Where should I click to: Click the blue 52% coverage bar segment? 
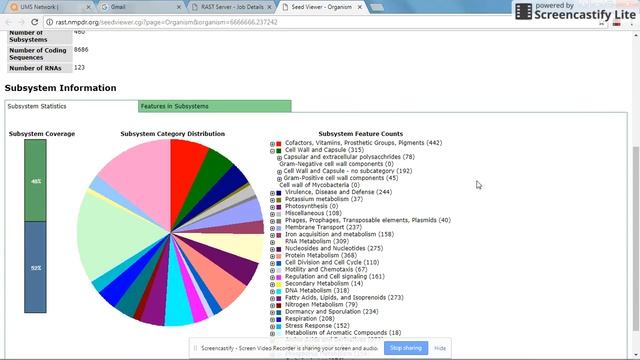35,267
